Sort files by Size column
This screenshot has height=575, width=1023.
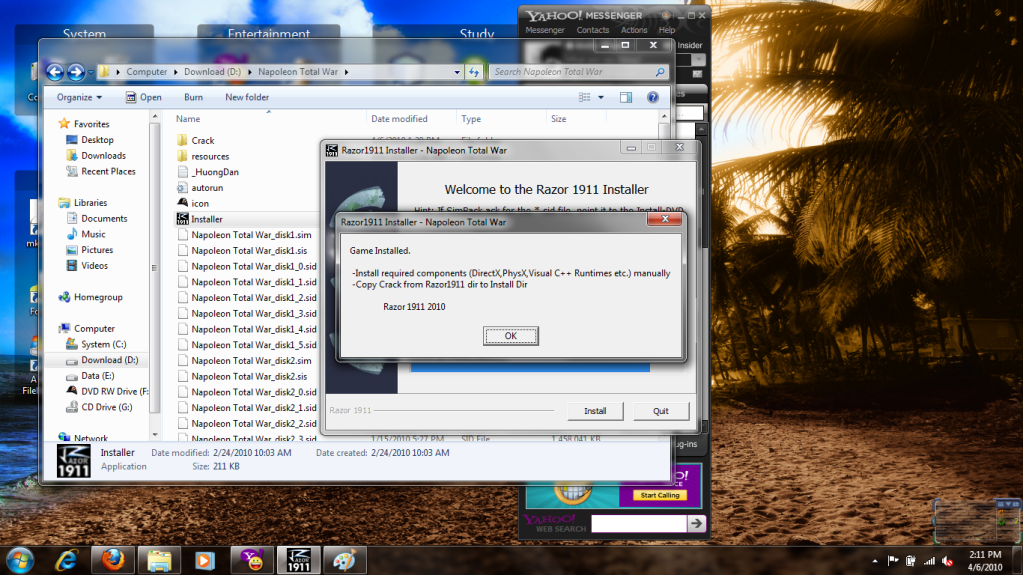(558, 119)
